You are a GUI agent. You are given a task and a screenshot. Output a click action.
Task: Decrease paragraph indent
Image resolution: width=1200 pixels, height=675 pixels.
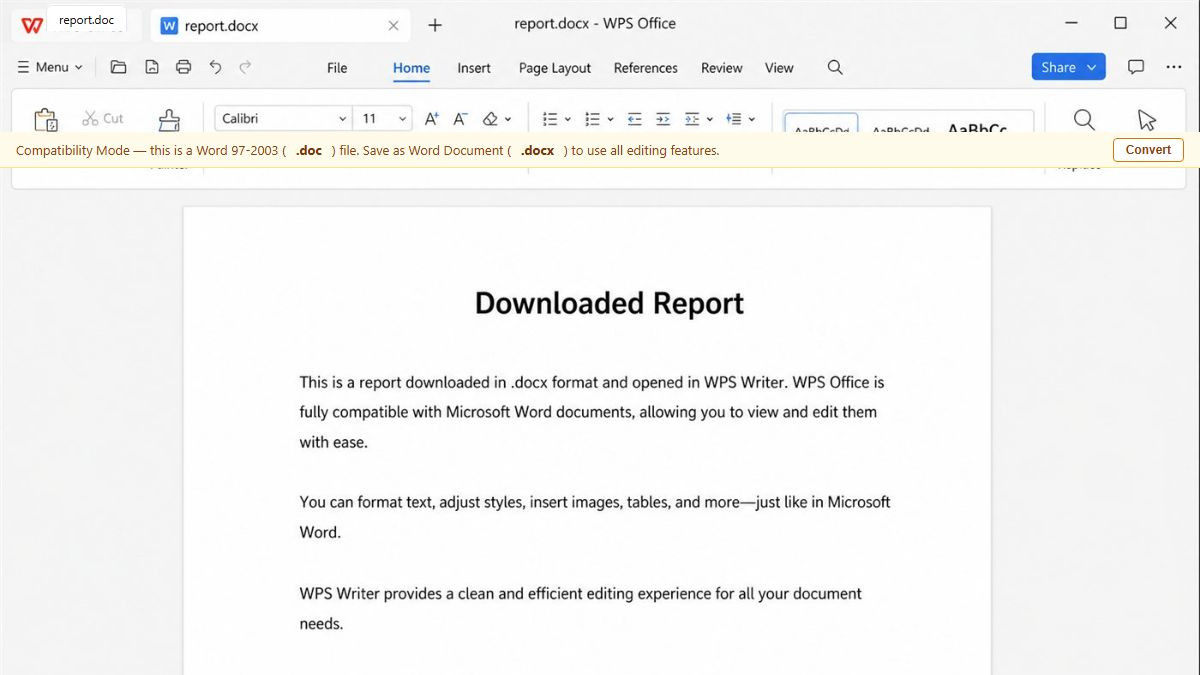634,118
